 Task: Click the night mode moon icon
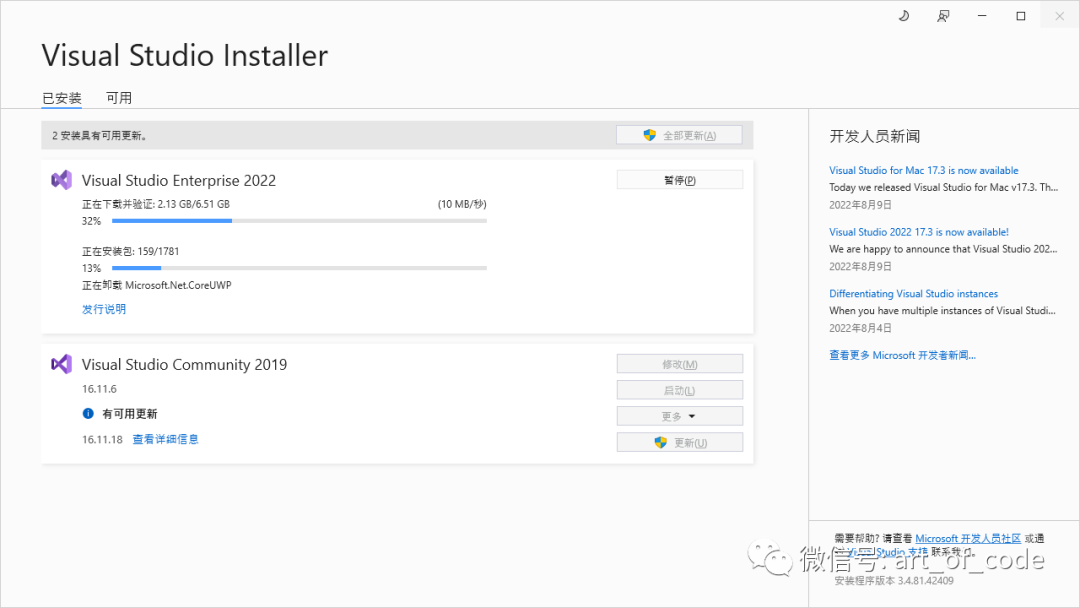[904, 16]
